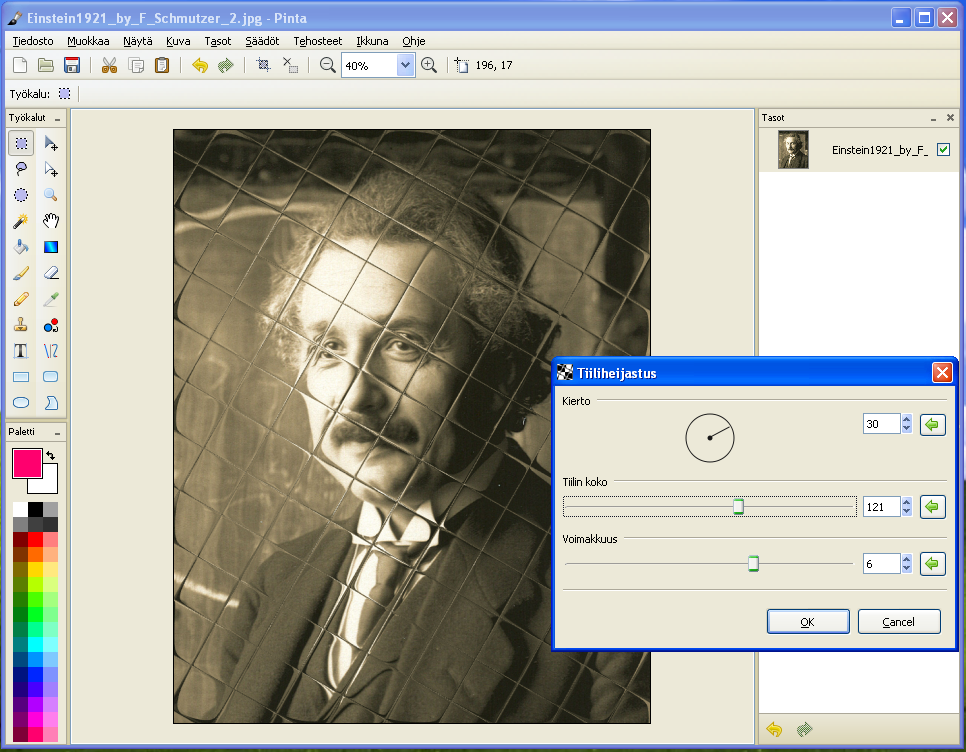Select the Rounded Rectangle tool
This screenshot has width=966, height=752.
tap(51, 376)
